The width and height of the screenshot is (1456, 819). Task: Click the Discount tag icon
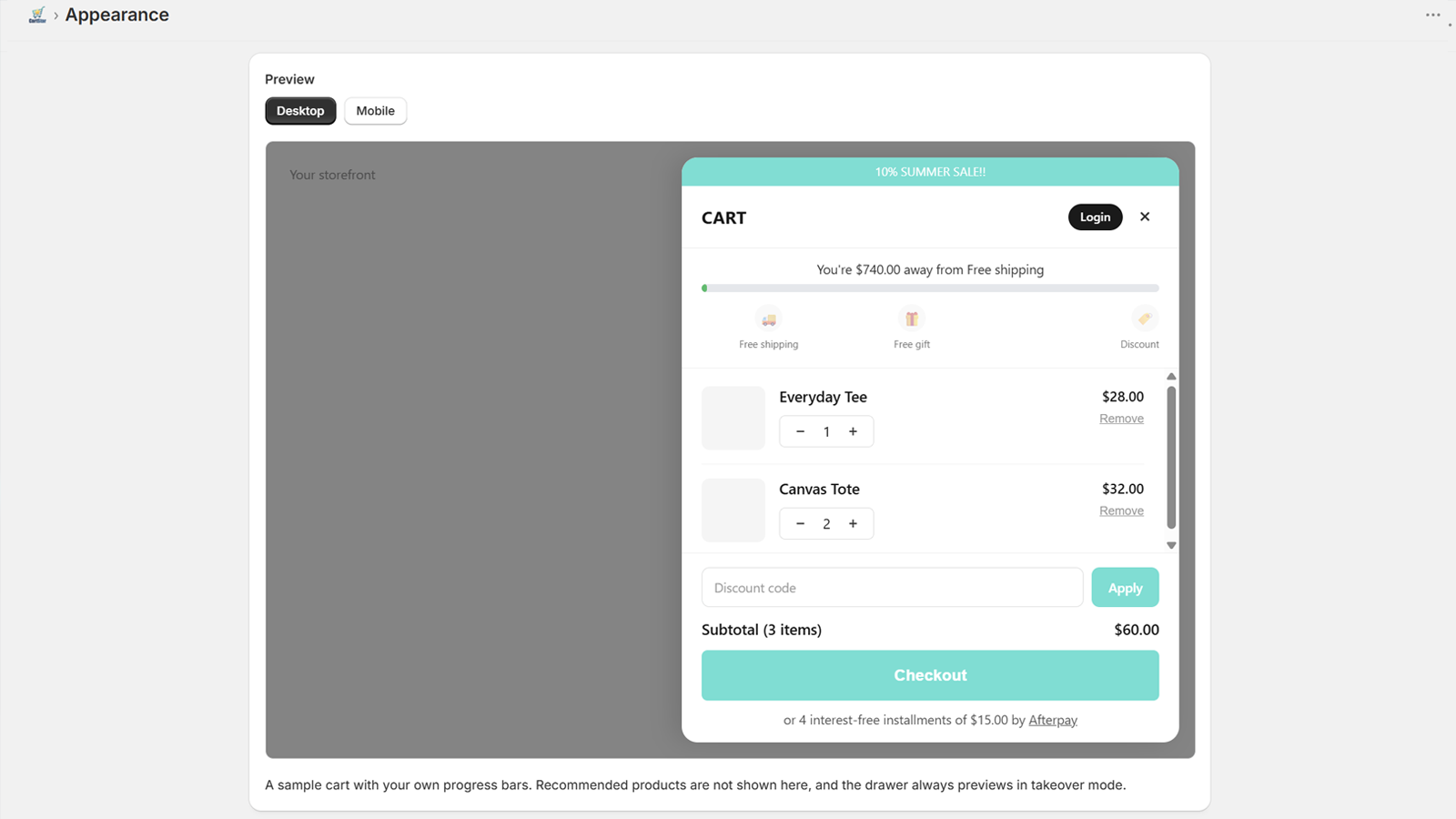coord(1145,318)
